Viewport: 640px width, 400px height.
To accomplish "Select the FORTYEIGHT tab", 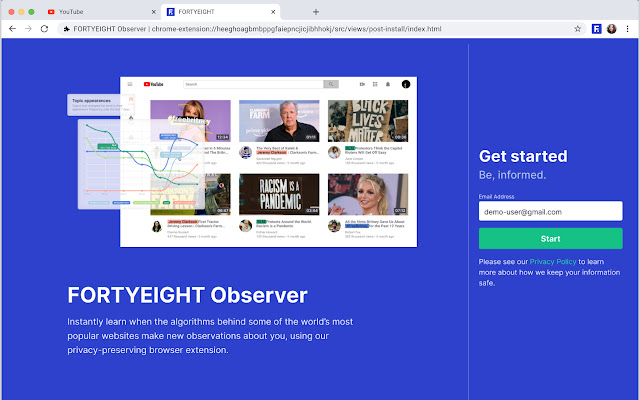I will pyautogui.click(x=221, y=12).
